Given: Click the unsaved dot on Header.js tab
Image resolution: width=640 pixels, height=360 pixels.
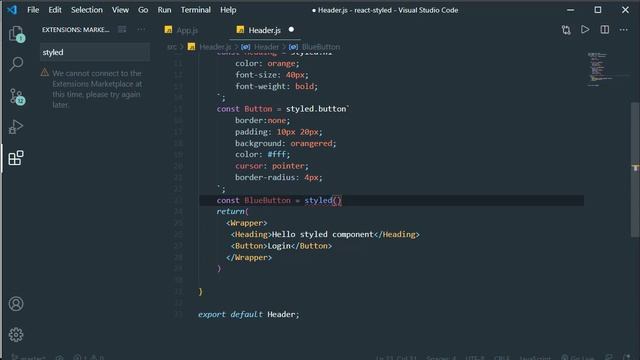Looking at the screenshot, I should pyautogui.click(x=291, y=29).
